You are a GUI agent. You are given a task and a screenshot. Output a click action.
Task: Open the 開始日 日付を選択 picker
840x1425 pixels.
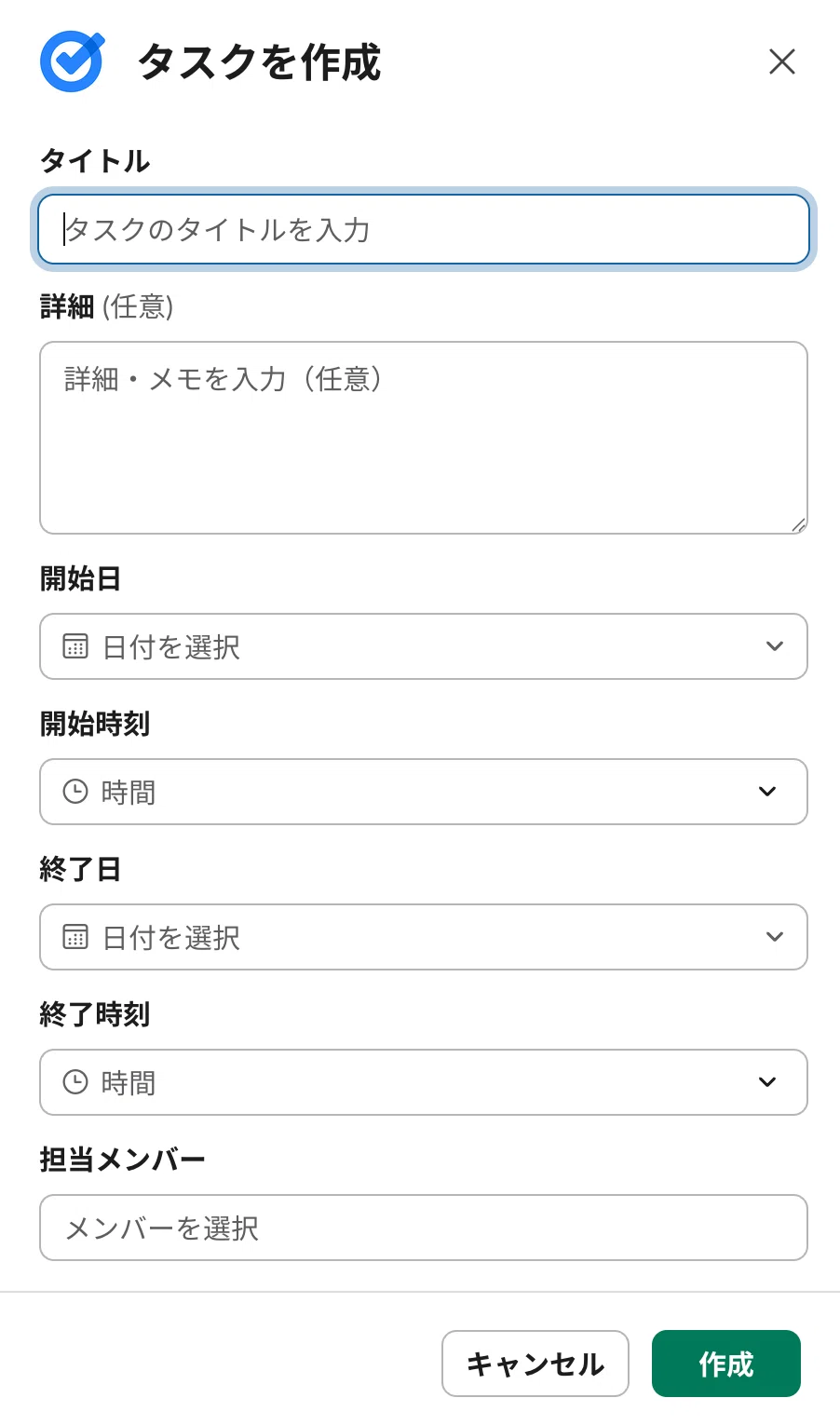point(424,646)
